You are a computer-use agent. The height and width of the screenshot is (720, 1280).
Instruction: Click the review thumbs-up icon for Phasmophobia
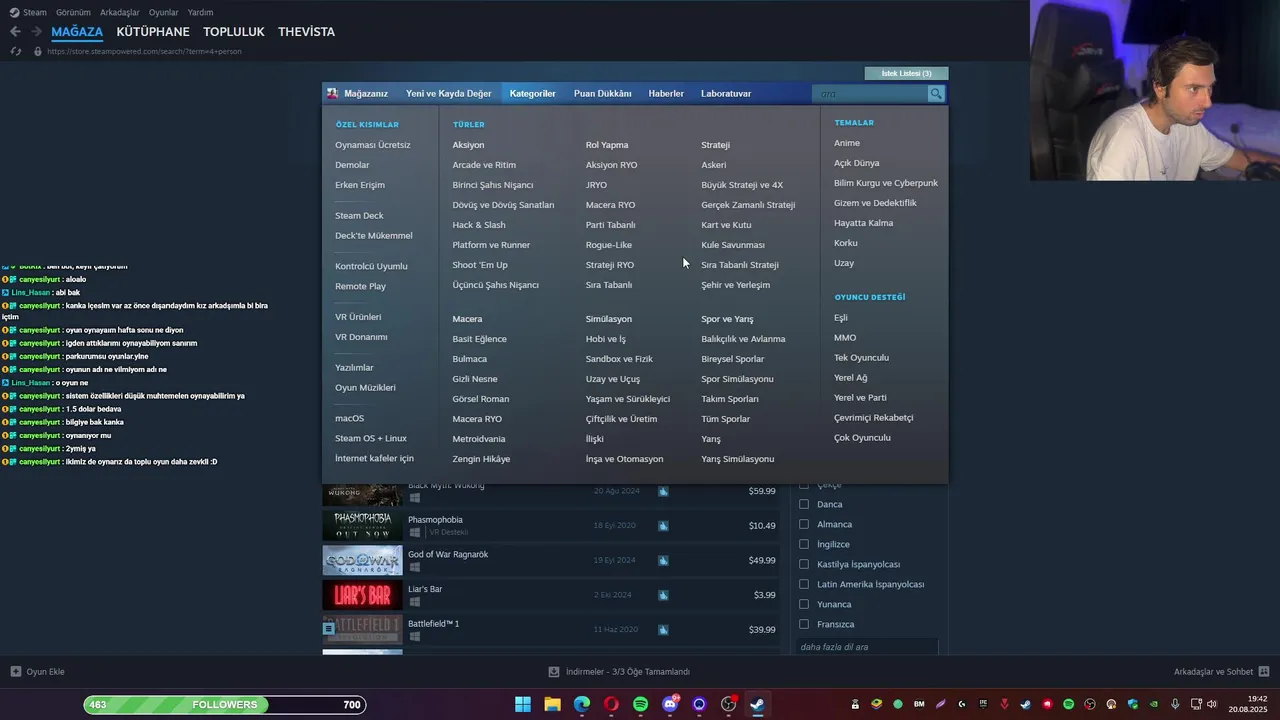coord(663,526)
